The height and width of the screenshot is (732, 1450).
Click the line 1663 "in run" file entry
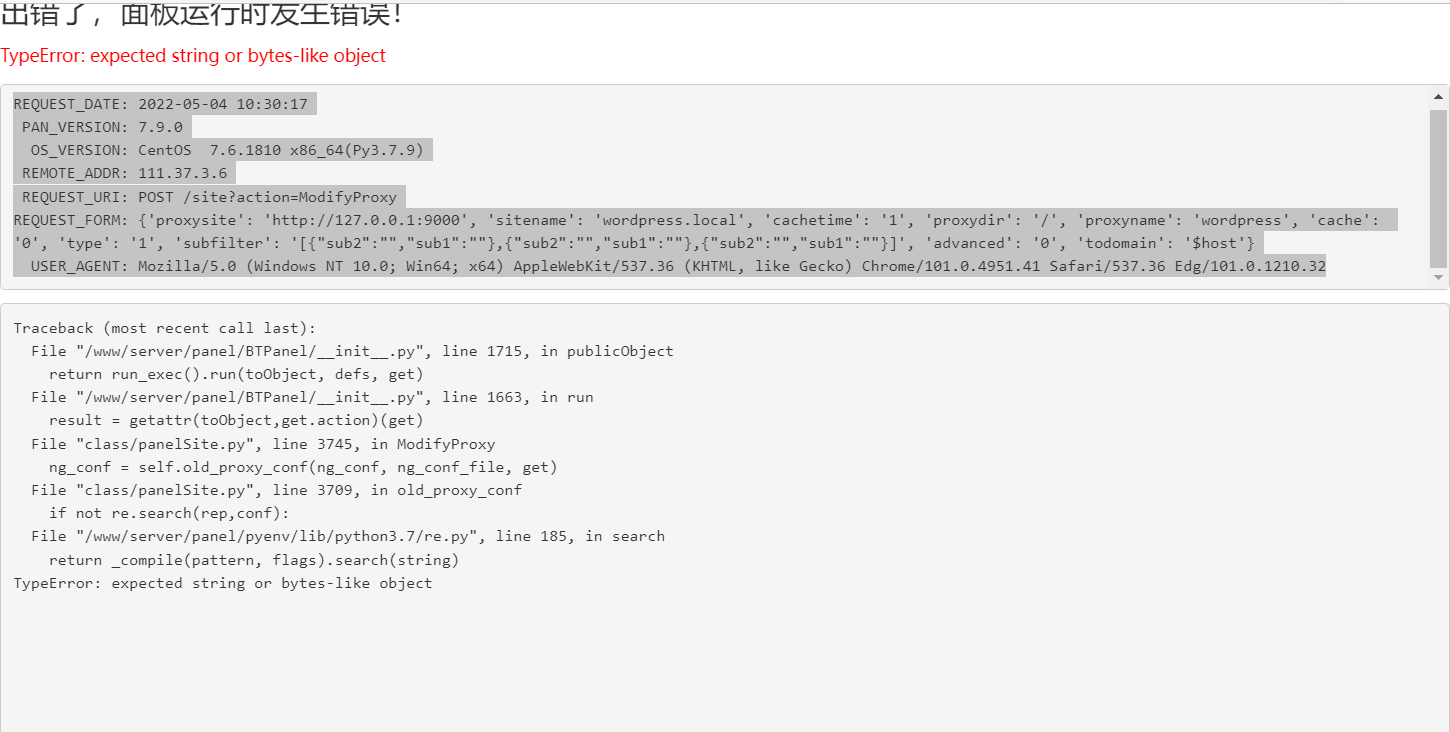[312, 397]
